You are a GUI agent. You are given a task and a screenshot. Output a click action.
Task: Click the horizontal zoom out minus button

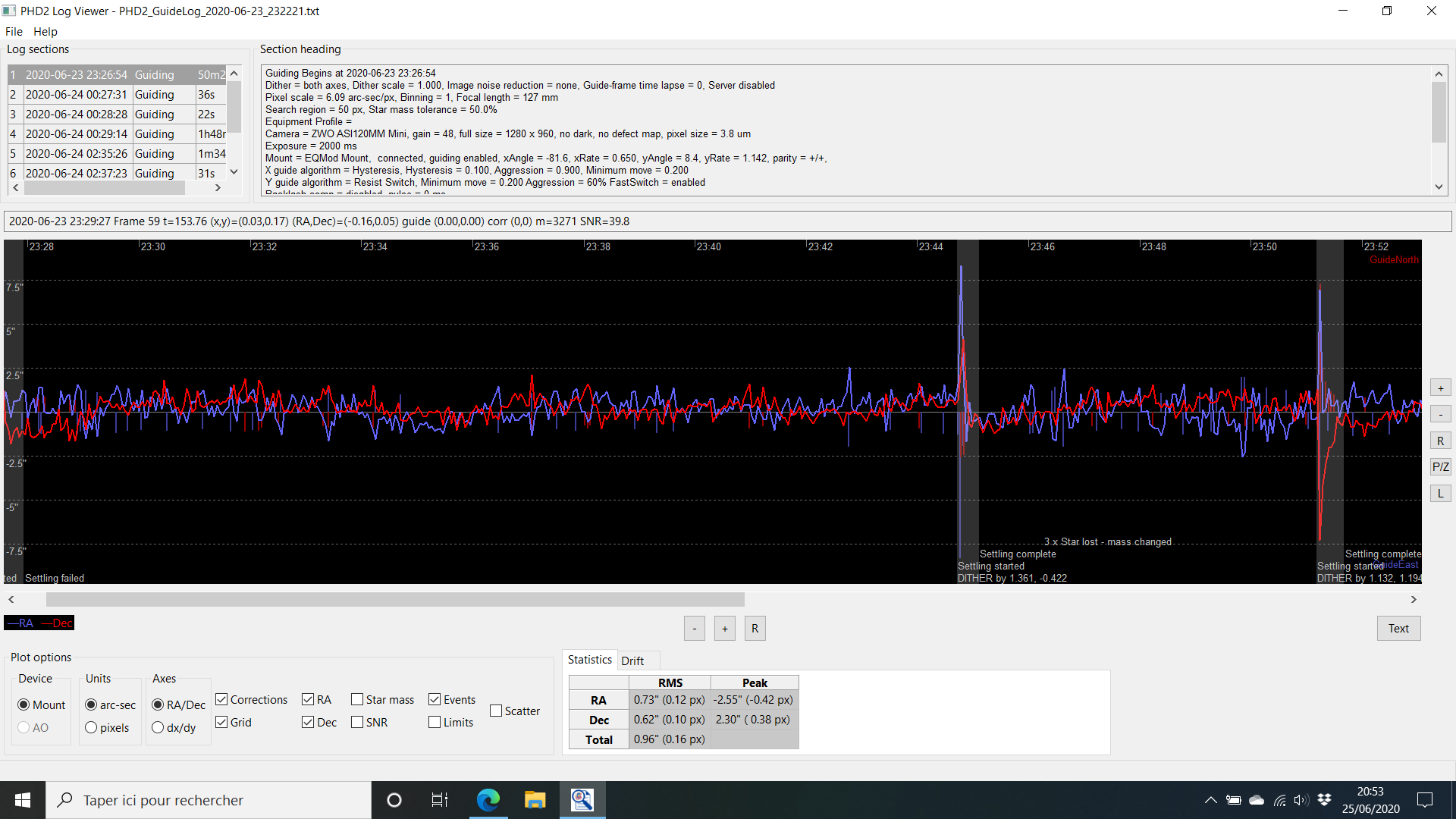tap(694, 629)
